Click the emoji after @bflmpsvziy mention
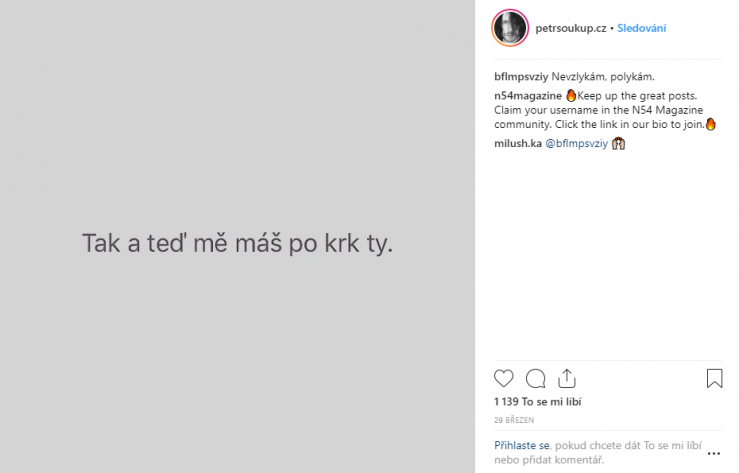This screenshot has height=473, width=739. tap(618, 143)
